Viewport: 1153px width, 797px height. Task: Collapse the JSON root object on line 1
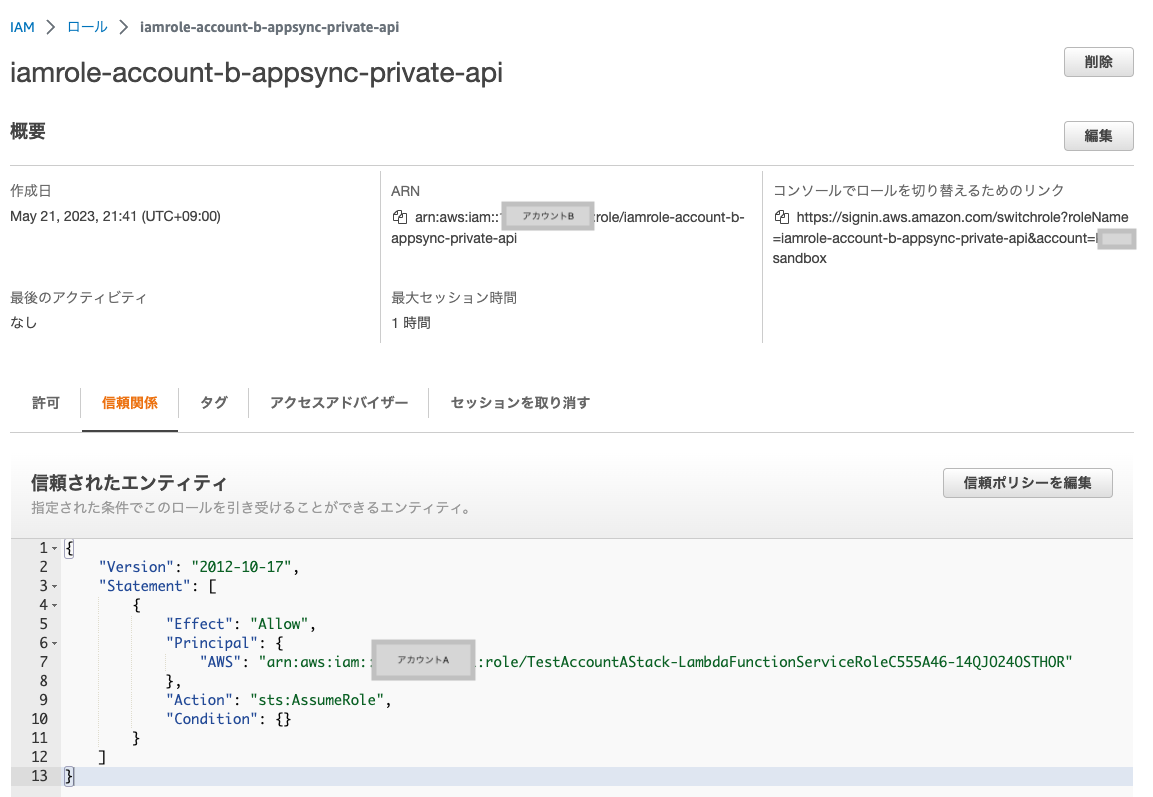pyautogui.click(x=53, y=548)
